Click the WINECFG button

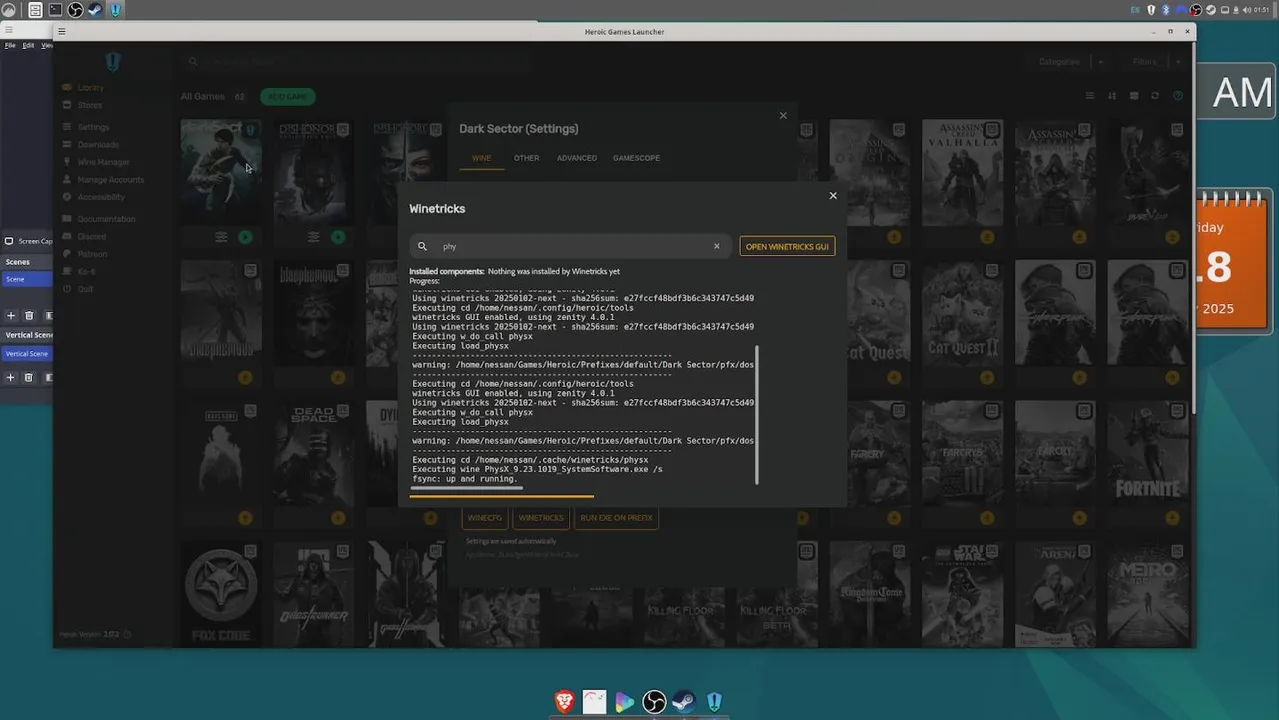[x=485, y=518]
